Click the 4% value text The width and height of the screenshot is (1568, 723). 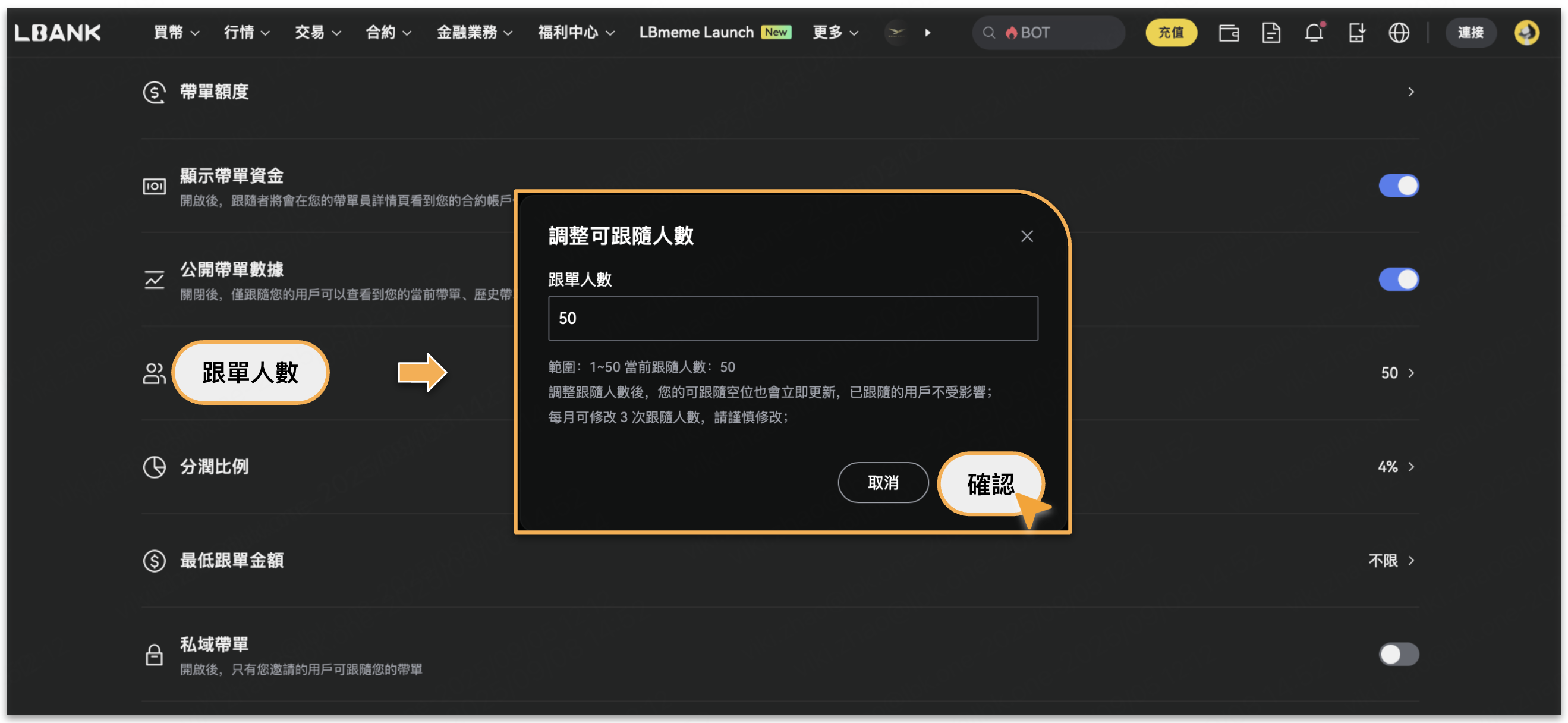[x=1388, y=467]
